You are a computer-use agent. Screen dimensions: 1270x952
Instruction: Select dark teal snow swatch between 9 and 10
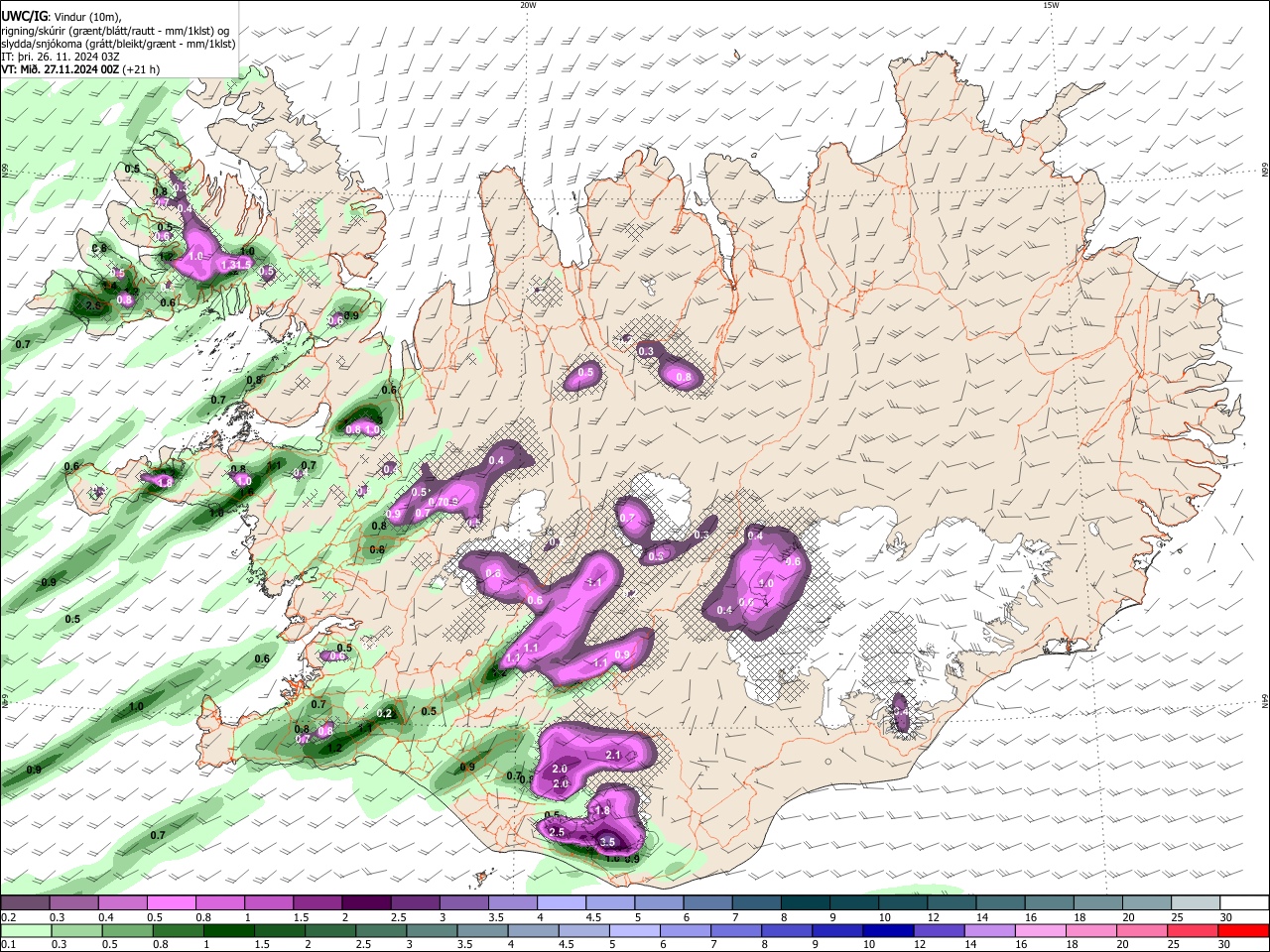click(852, 903)
